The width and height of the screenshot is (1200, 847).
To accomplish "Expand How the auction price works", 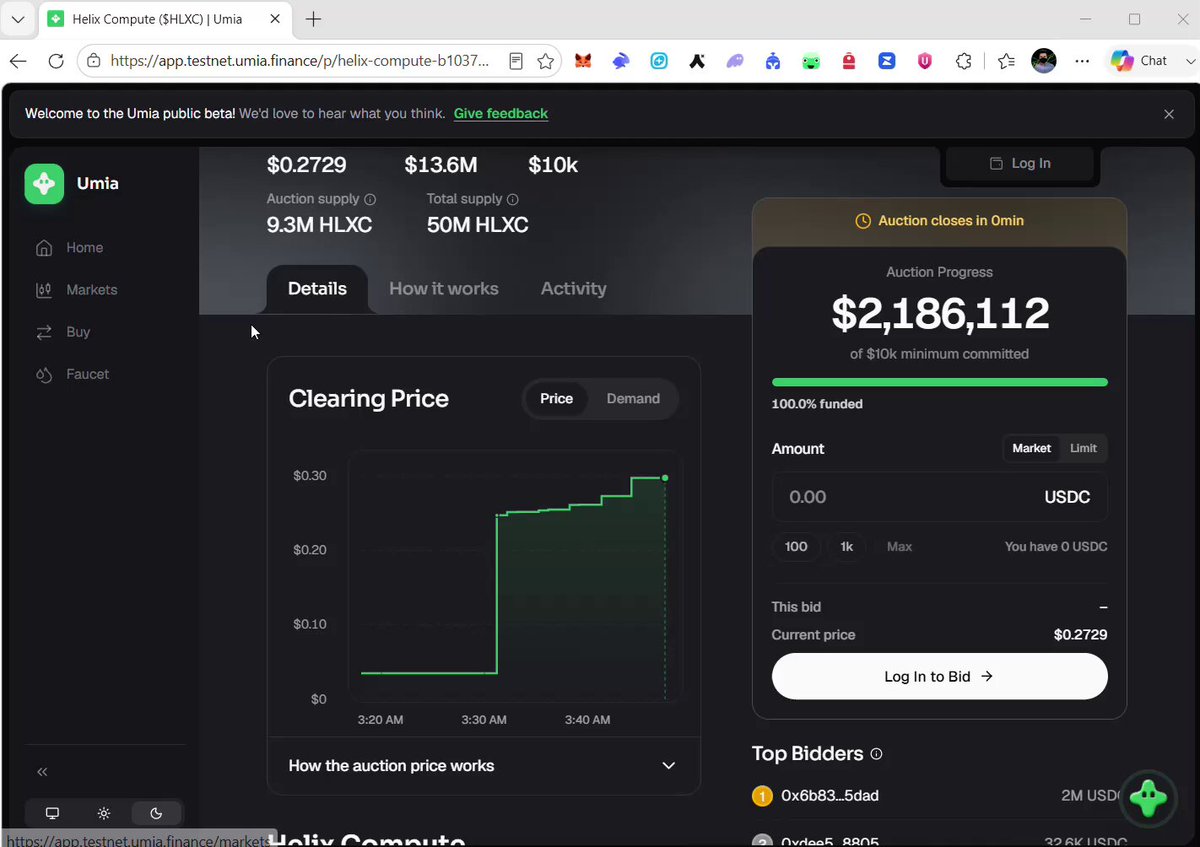I will coord(484,766).
